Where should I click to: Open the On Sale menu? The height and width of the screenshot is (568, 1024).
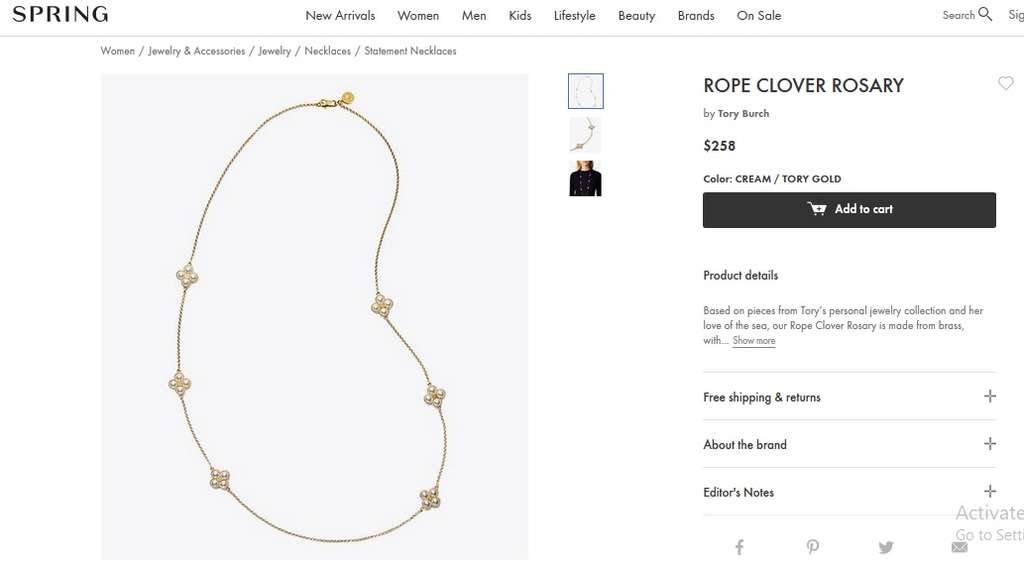point(759,16)
